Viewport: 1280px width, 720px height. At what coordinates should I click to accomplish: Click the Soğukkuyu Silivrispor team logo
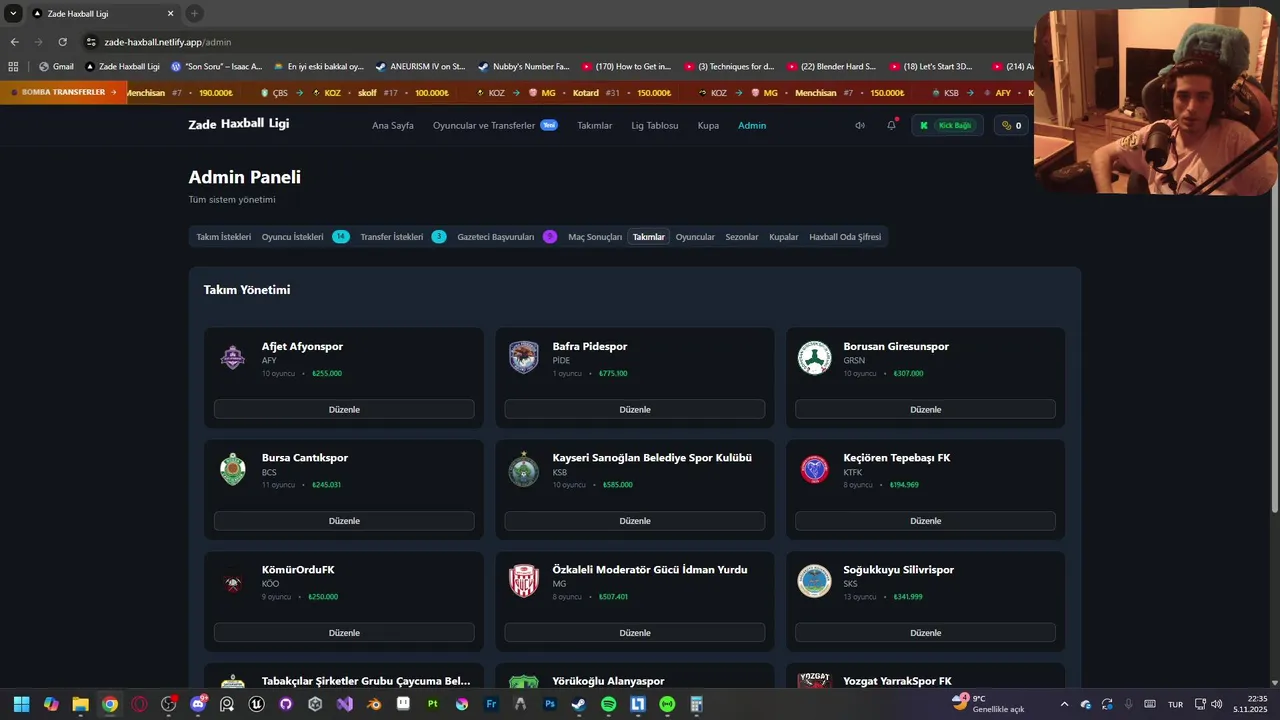[x=814, y=581]
